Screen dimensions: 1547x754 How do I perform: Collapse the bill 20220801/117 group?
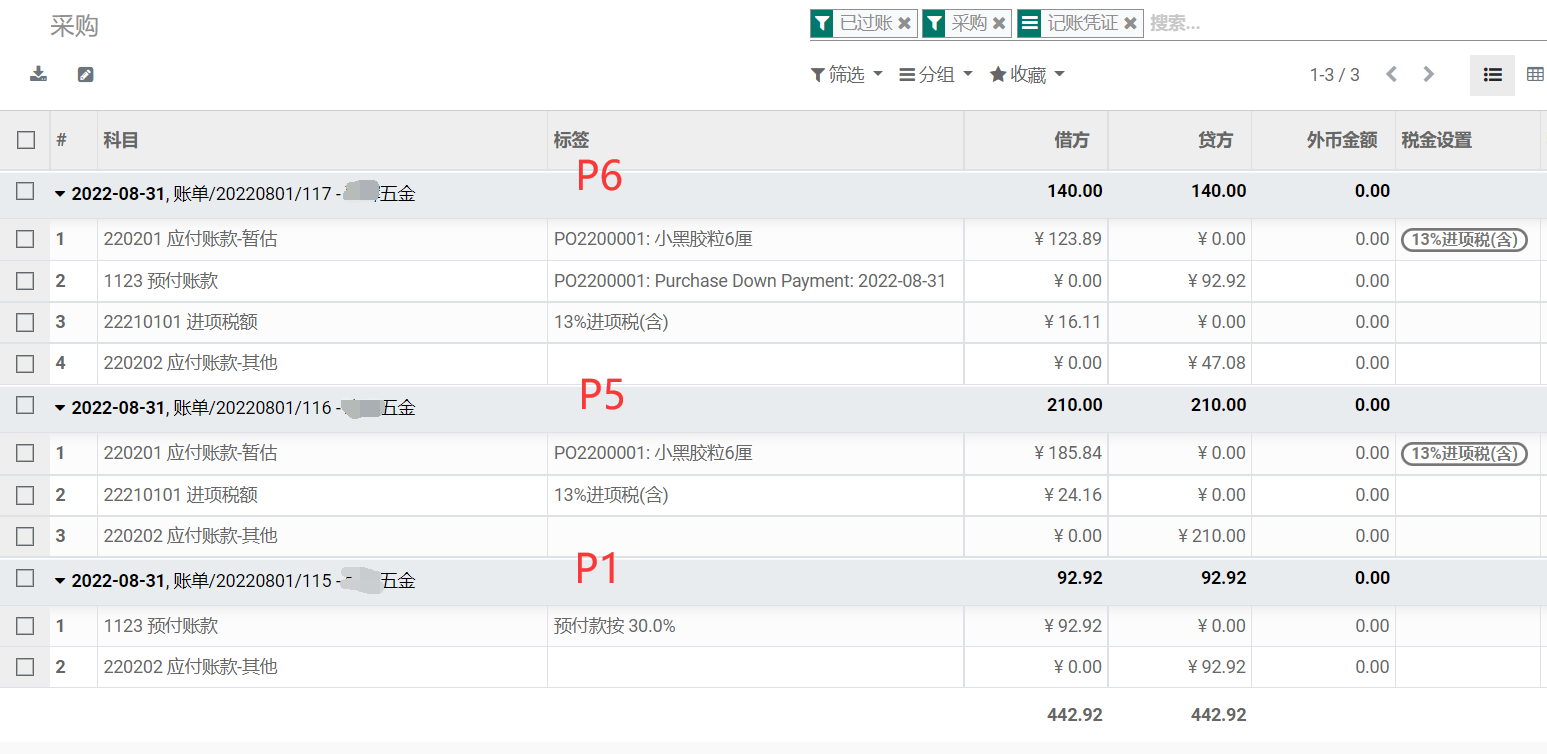pos(60,193)
